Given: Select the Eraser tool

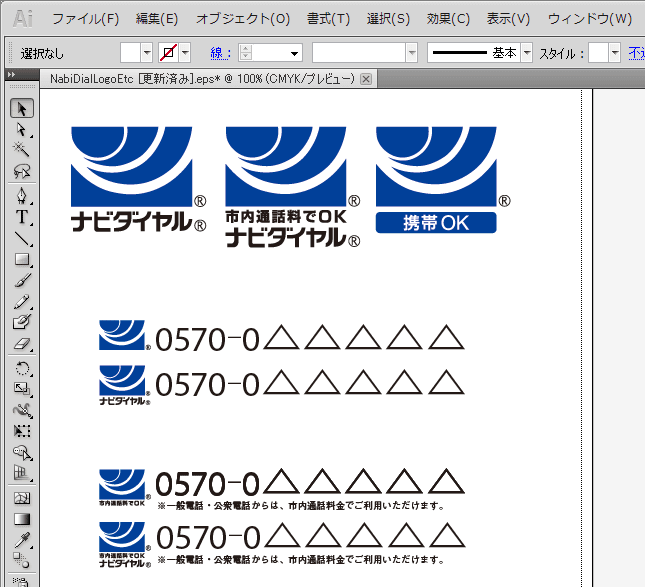Looking at the screenshot, I should tap(22, 343).
